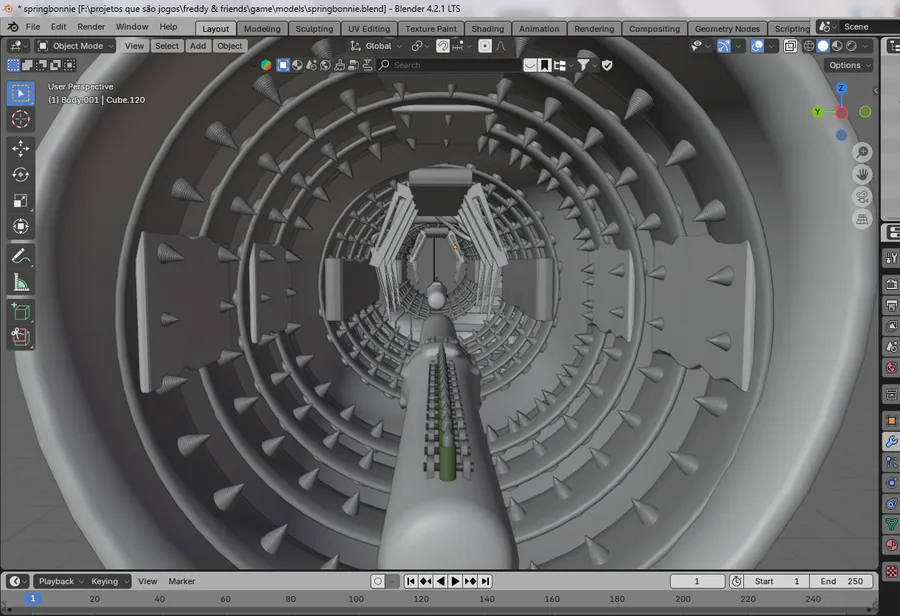
Task: Toggle X-ray mode button
Action: [x=790, y=46]
